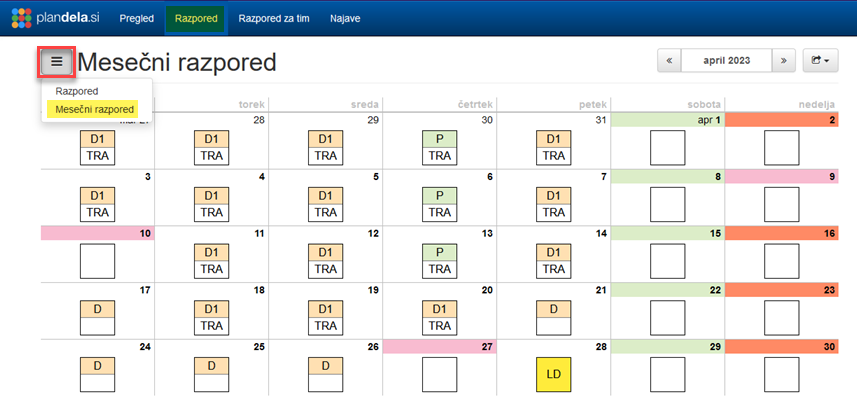This screenshot has height=401, width=857.
Task: Click the plandela.si logo
Action: click(x=55, y=18)
